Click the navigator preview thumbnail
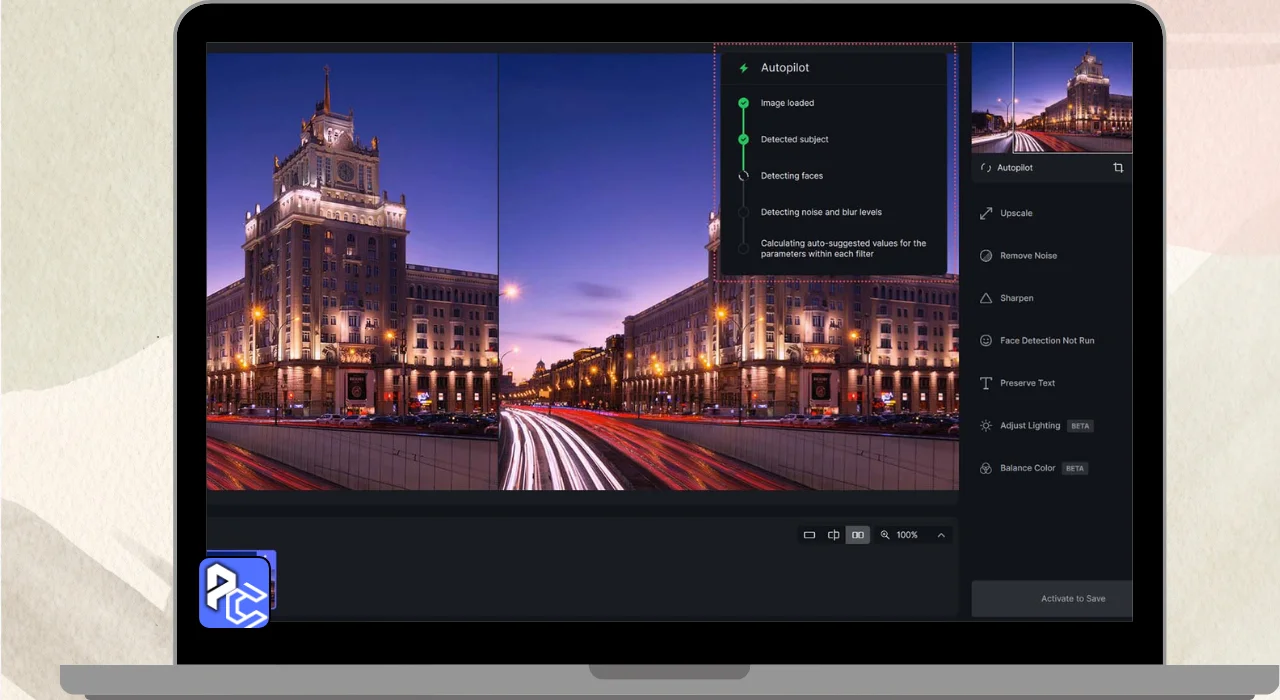The height and width of the screenshot is (700, 1280). 1051,97
